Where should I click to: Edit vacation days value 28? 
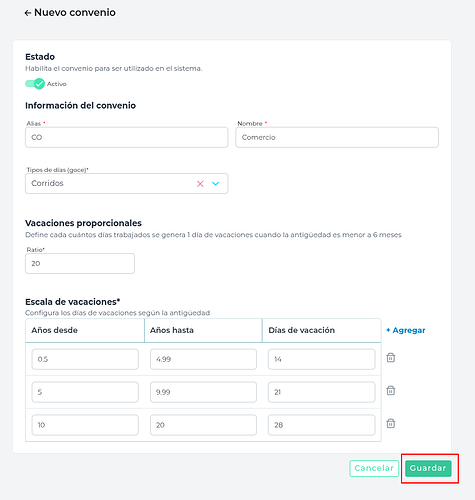click(x=322, y=425)
